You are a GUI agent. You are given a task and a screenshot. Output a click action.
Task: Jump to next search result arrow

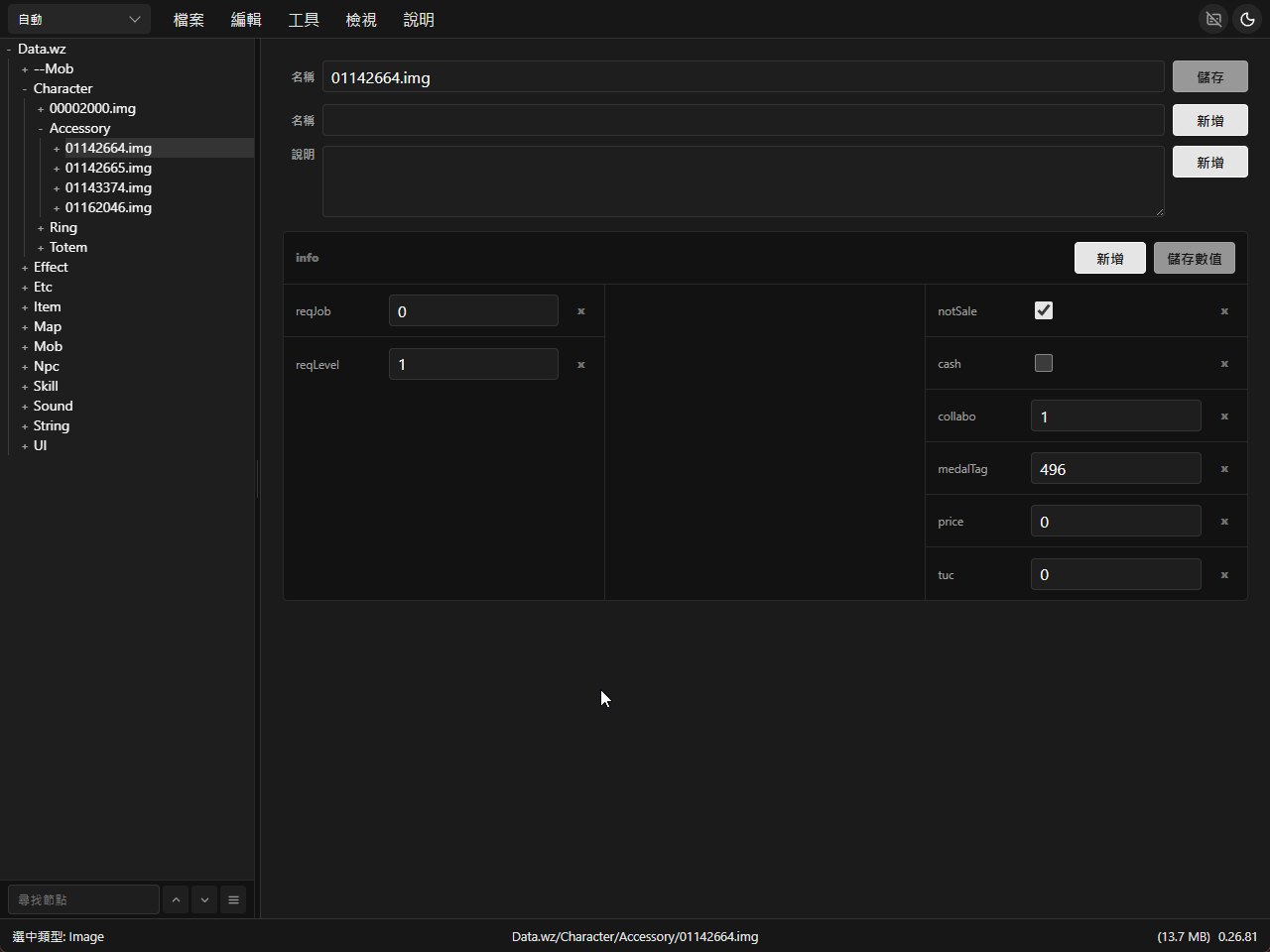click(204, 899)
